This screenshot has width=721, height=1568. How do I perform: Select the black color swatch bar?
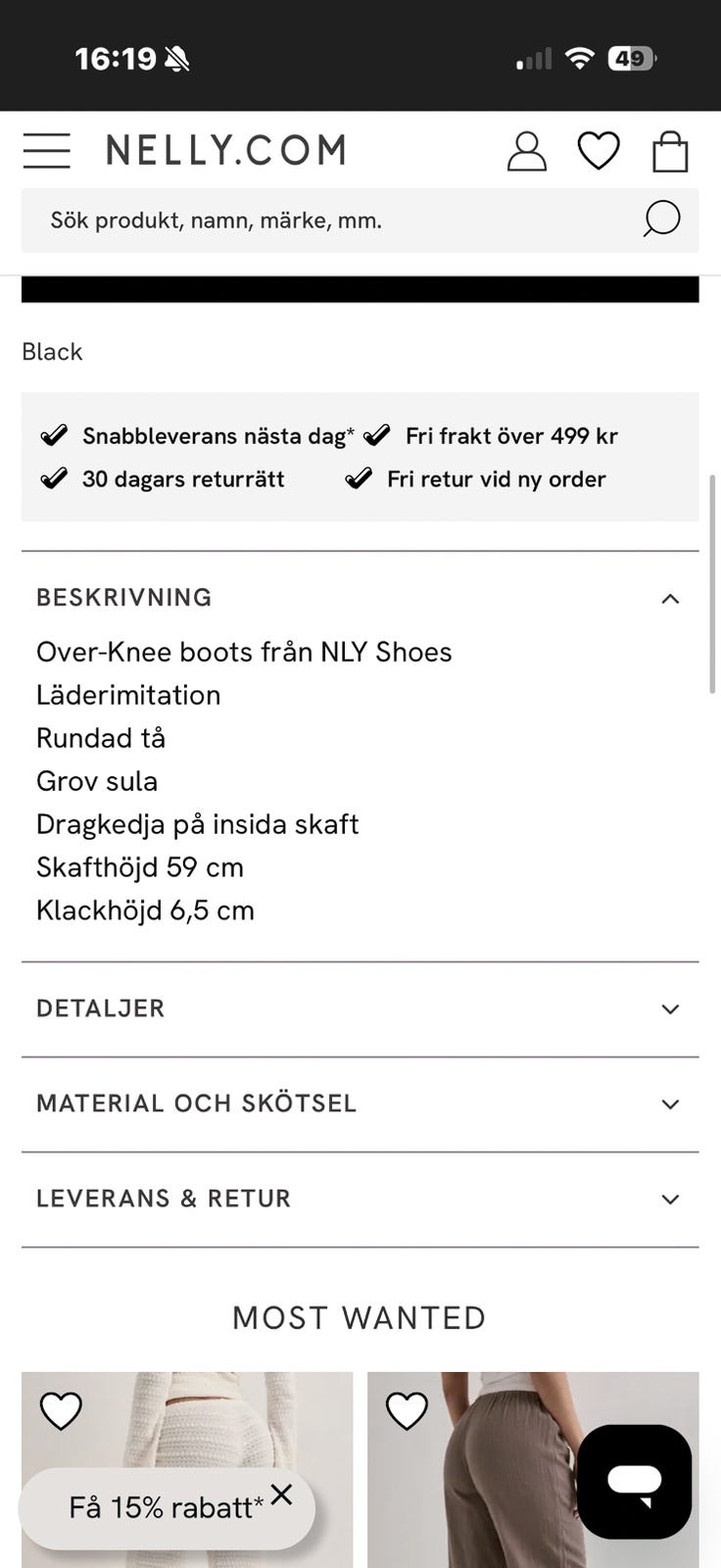point(360,289)
